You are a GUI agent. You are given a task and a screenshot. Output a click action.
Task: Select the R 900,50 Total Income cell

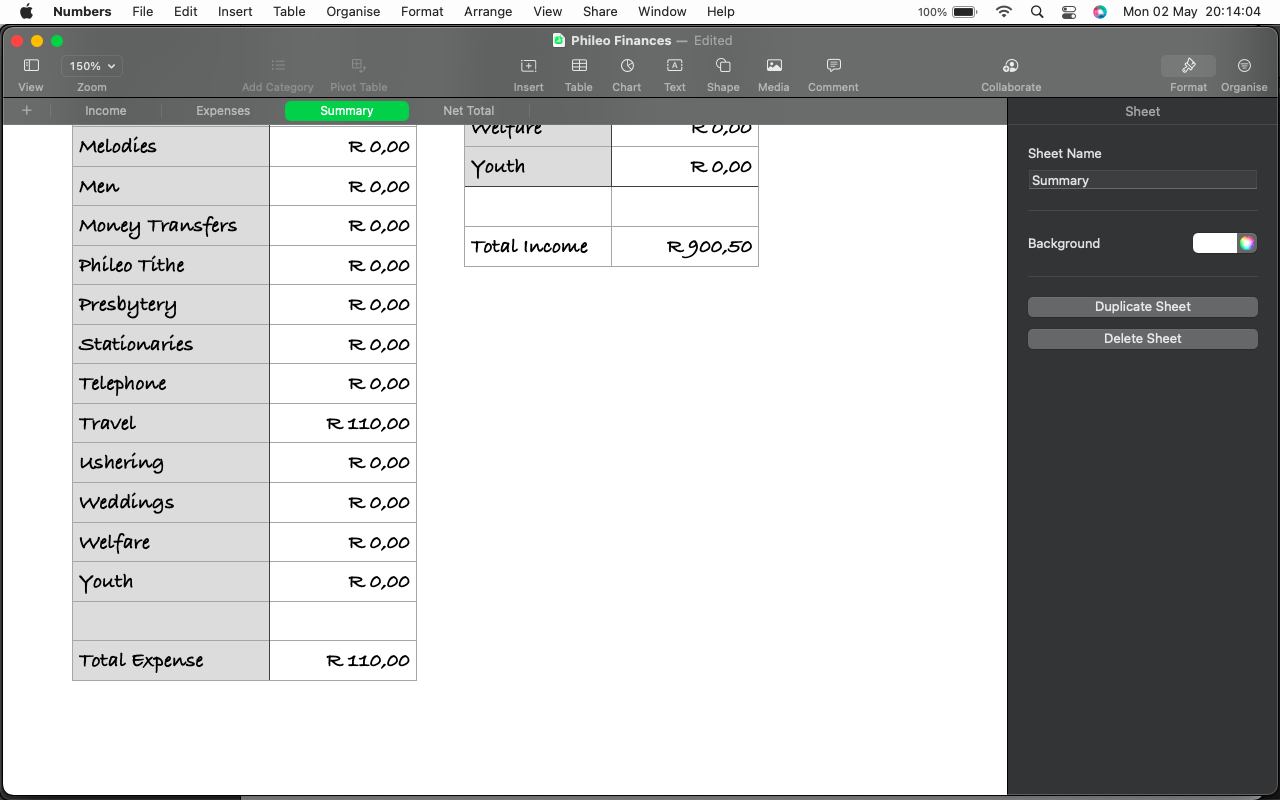click(x=685, y=247)
